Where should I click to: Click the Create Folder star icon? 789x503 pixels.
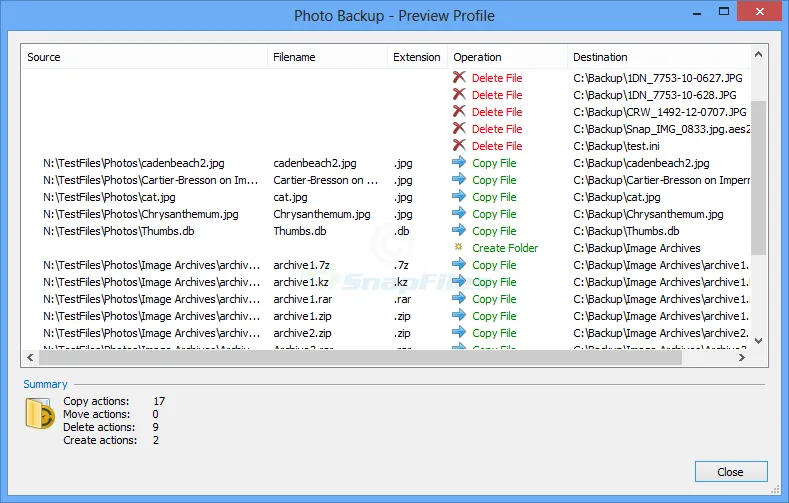pos(458,247)
